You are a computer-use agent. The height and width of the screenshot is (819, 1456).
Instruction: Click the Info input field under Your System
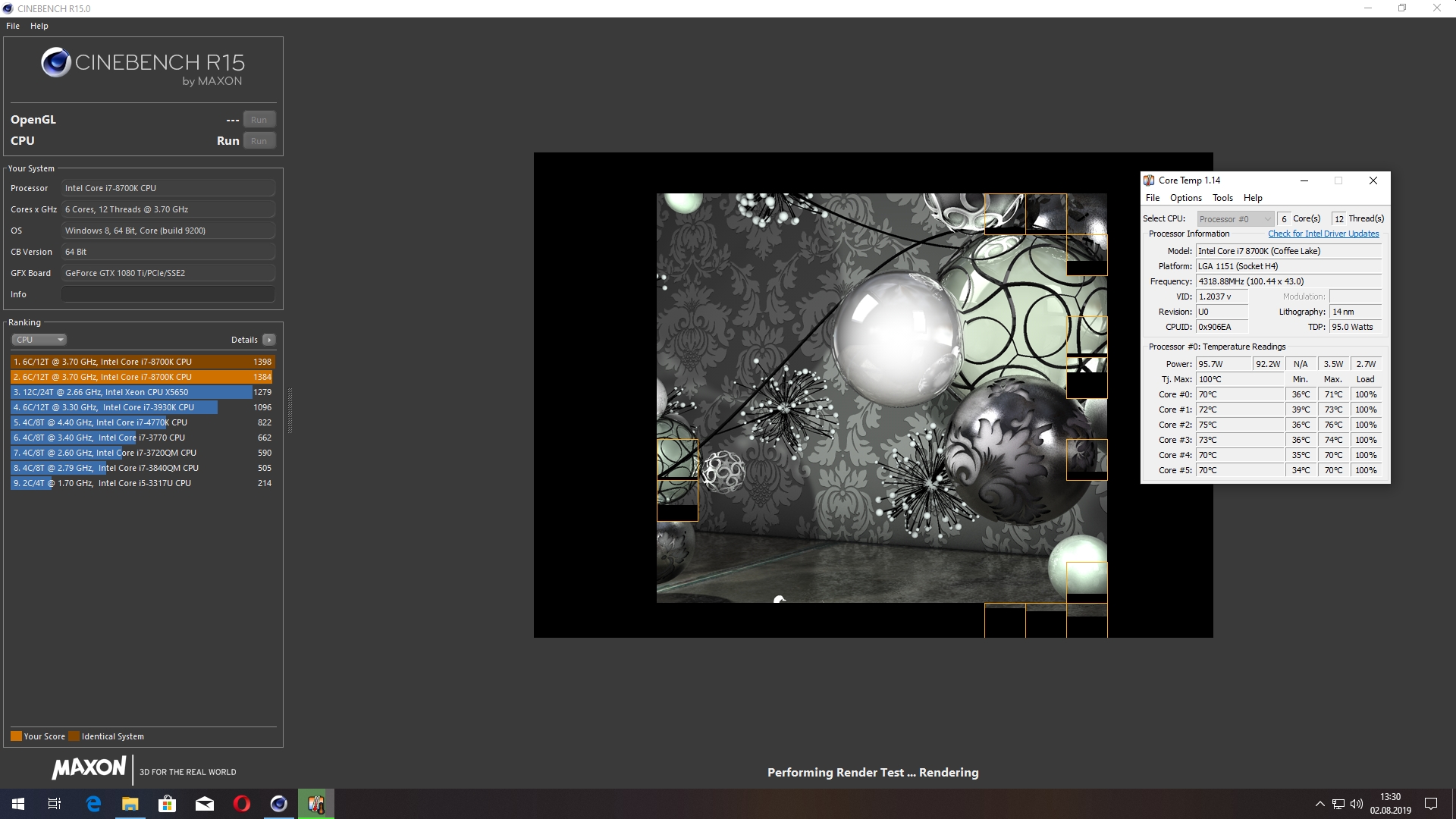168,294
